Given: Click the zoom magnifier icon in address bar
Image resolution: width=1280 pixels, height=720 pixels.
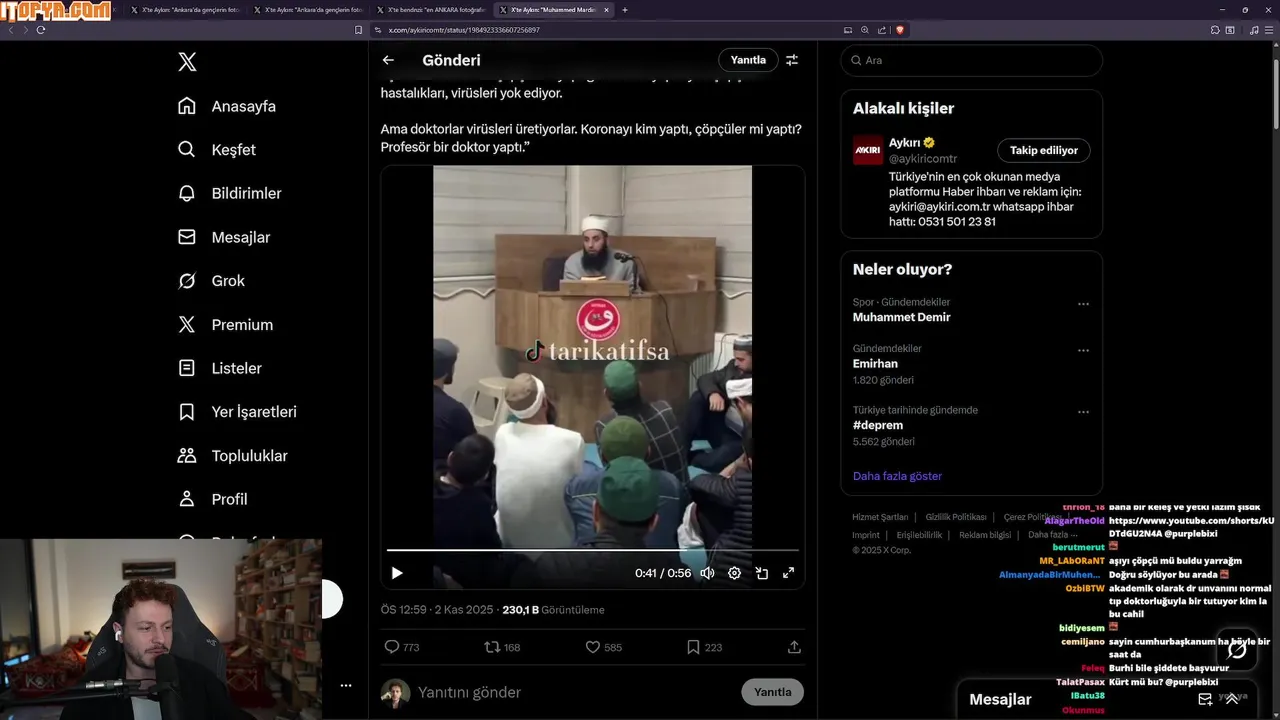Looking at the screenshot, I should coord(865,30).
